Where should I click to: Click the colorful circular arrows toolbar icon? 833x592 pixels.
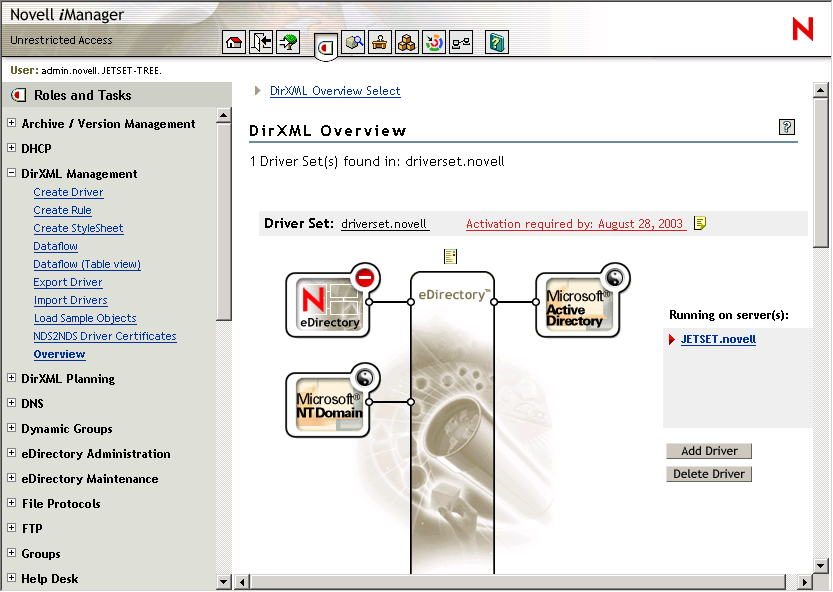point(434,42)
